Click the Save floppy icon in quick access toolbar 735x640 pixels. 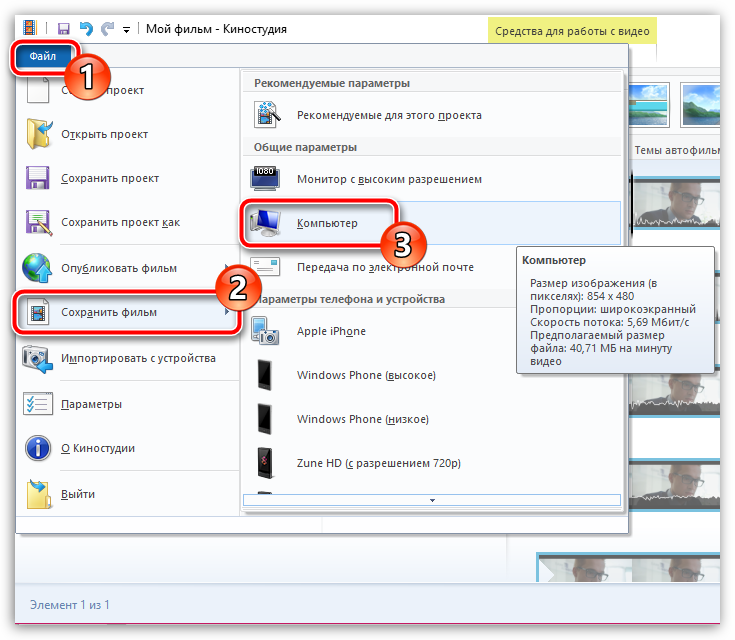[63, 29]
